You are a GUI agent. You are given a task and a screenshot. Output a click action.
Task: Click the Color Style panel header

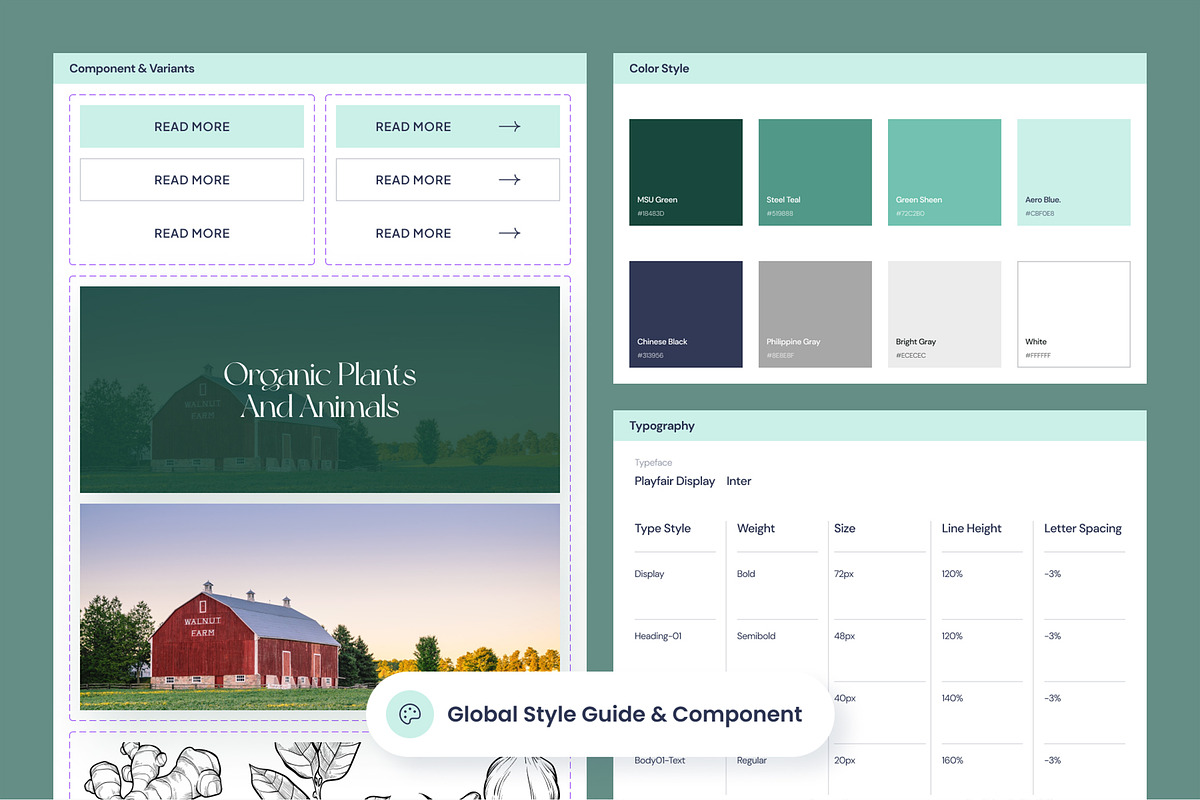pyautogui.click(x=880, y=69)
